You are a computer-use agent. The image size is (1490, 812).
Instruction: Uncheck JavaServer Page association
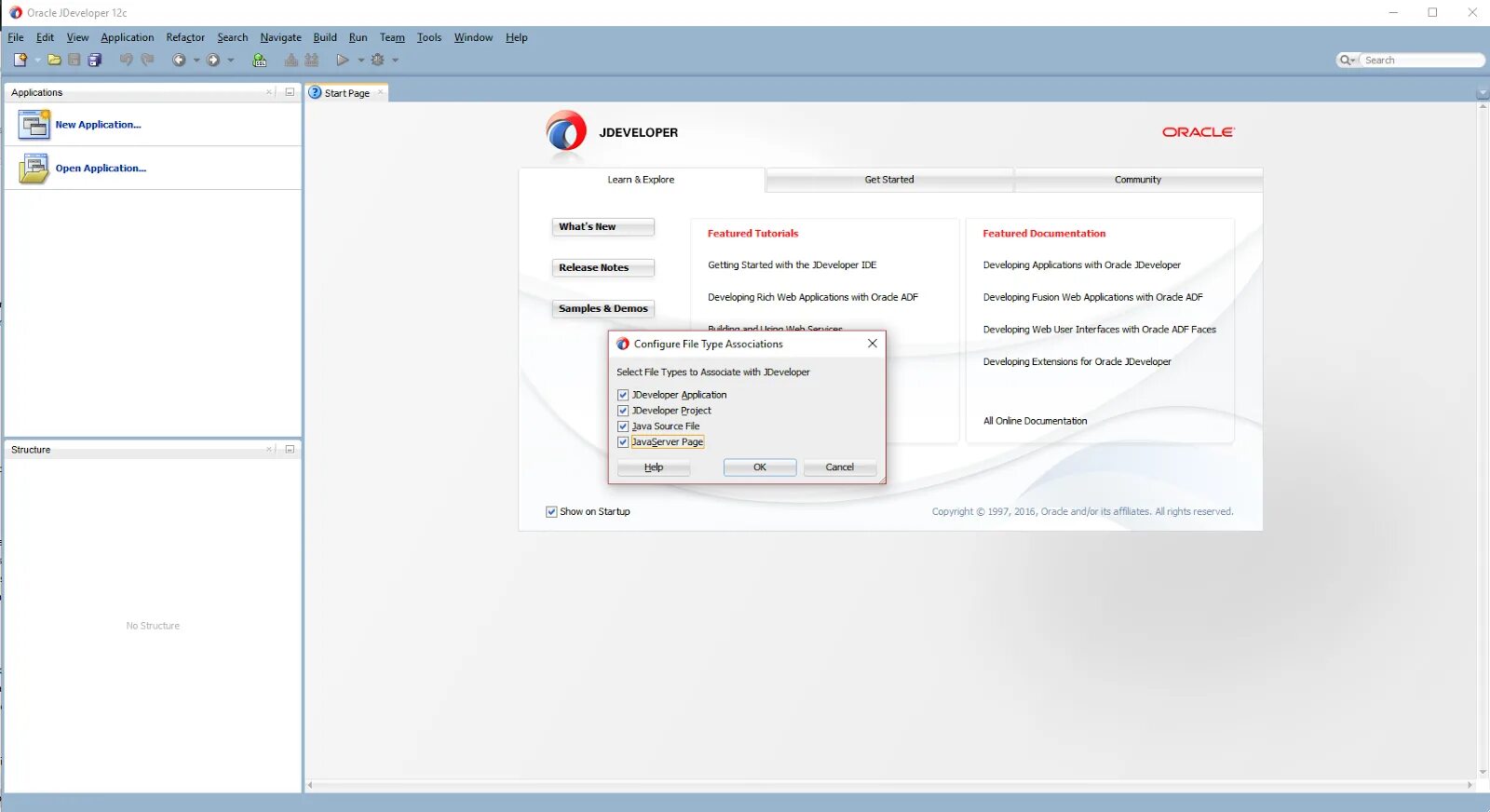point(623,442)
